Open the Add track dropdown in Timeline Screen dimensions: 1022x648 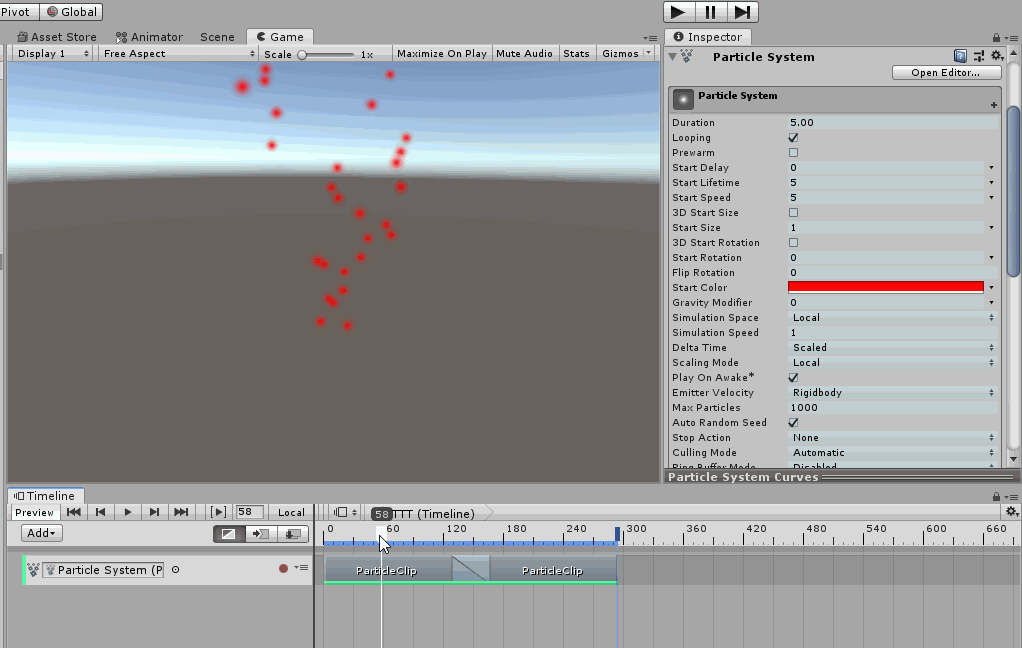click(40, 533)
